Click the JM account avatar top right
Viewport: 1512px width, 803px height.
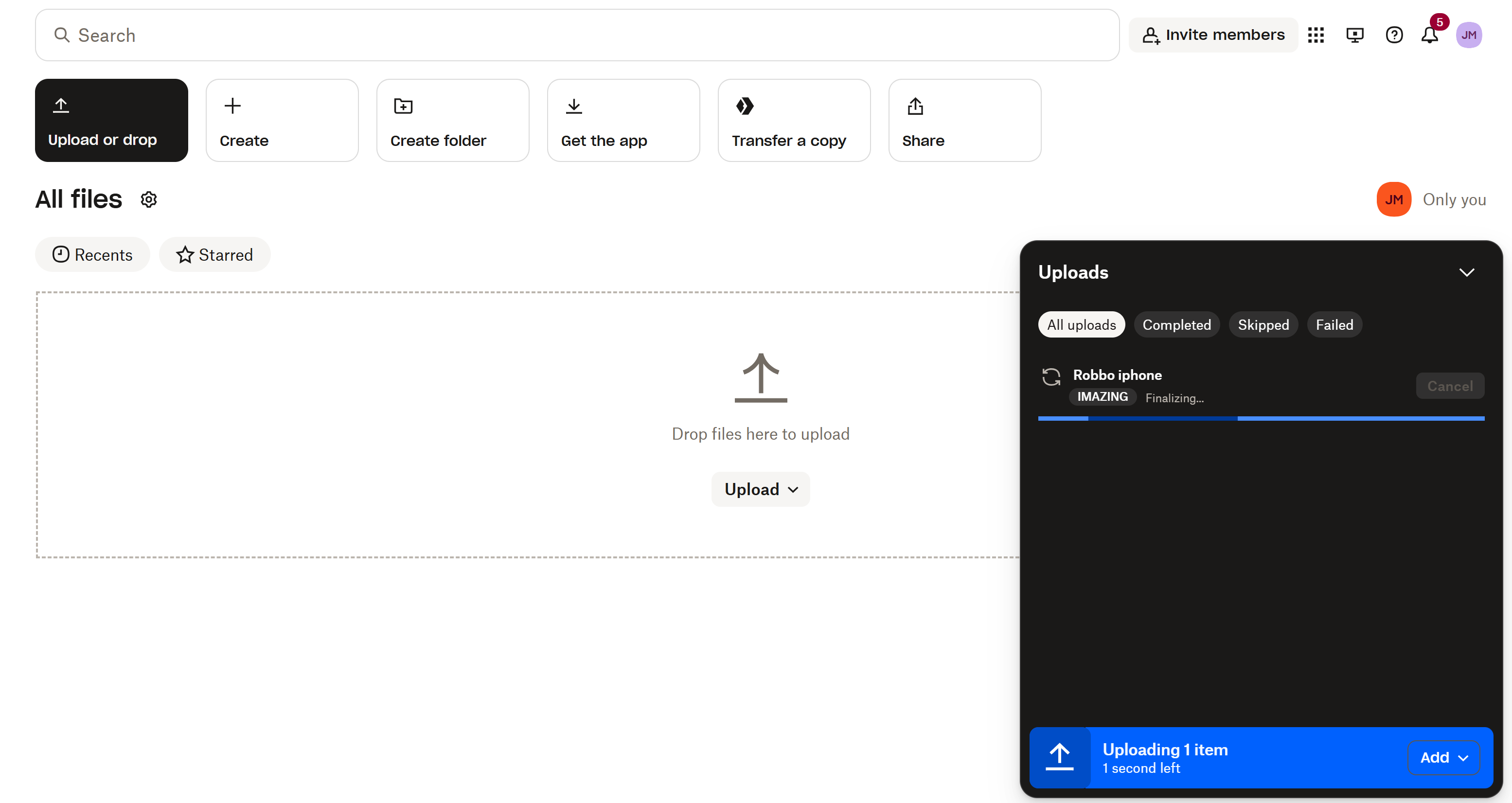pyautogui.click(x=1469, y=35)
